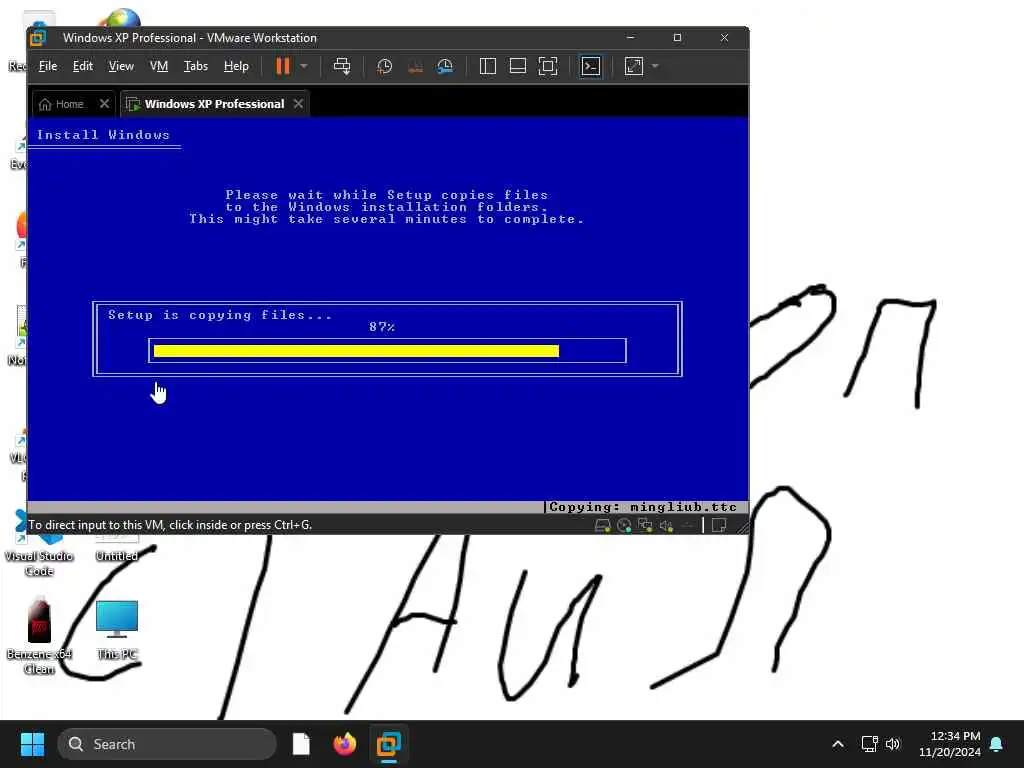Click the Send Ctrl+Alt+Del toolbar icon
The height and width of the screenshot is (768, 1024).
click(342, 66)
